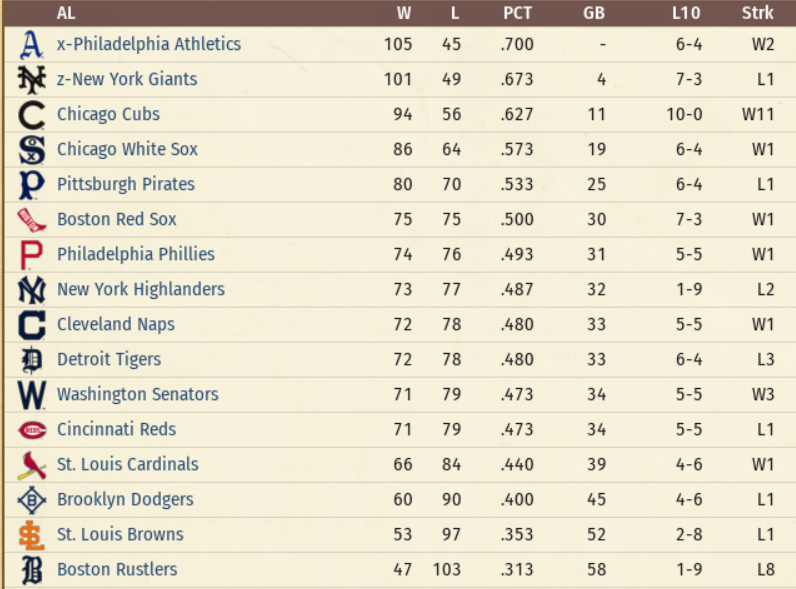The width and height of the screenshot is (796, 589).
Task: Click the Philadelphia Athletics team logo
Action: (x=32, y=45)
